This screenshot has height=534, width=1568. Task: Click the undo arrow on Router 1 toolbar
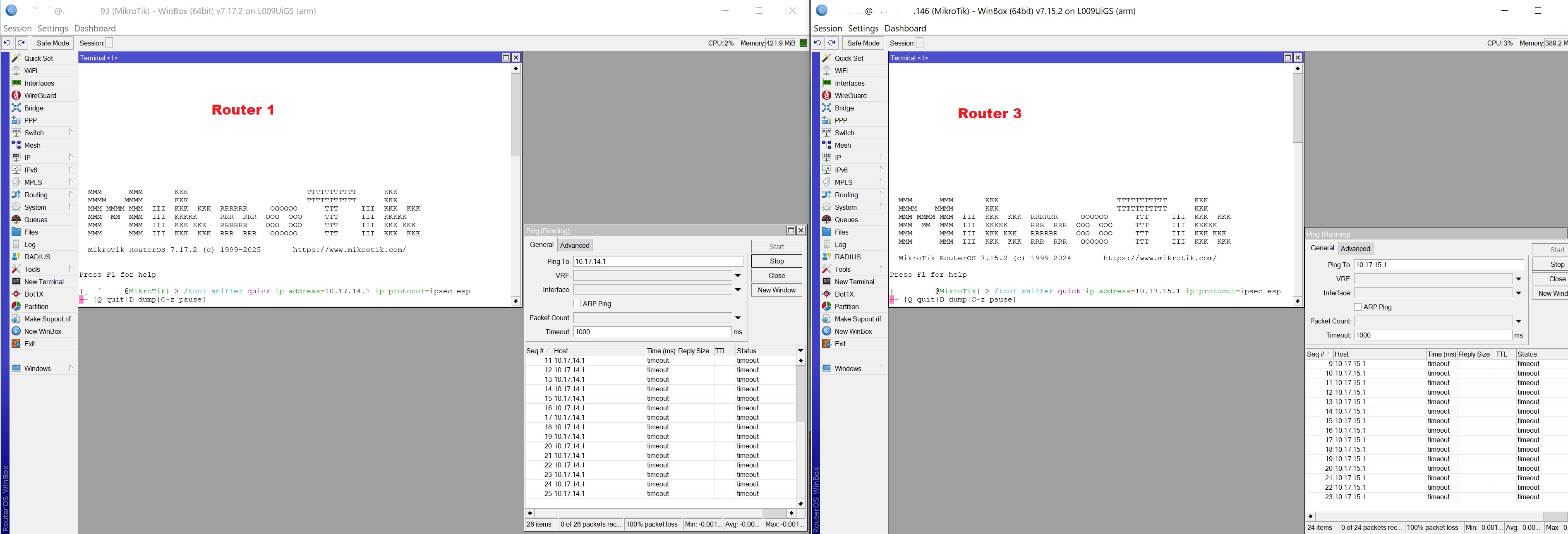tap(7, 43)
